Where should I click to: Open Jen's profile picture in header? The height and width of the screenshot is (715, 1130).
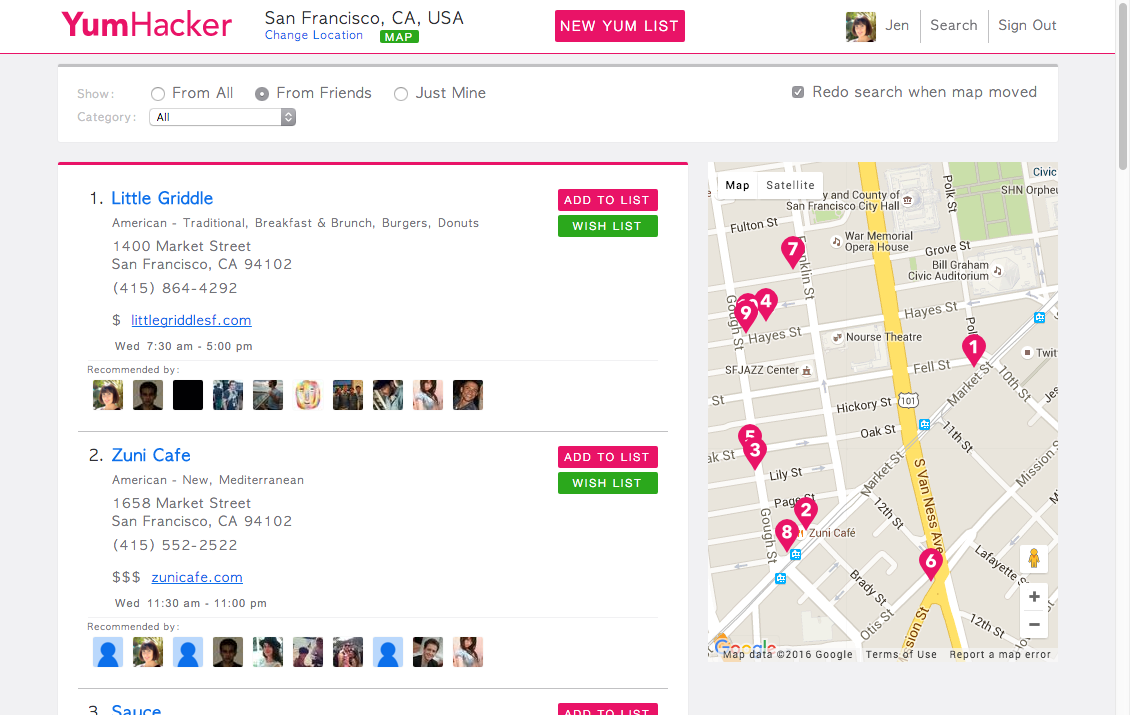point(860,27)
